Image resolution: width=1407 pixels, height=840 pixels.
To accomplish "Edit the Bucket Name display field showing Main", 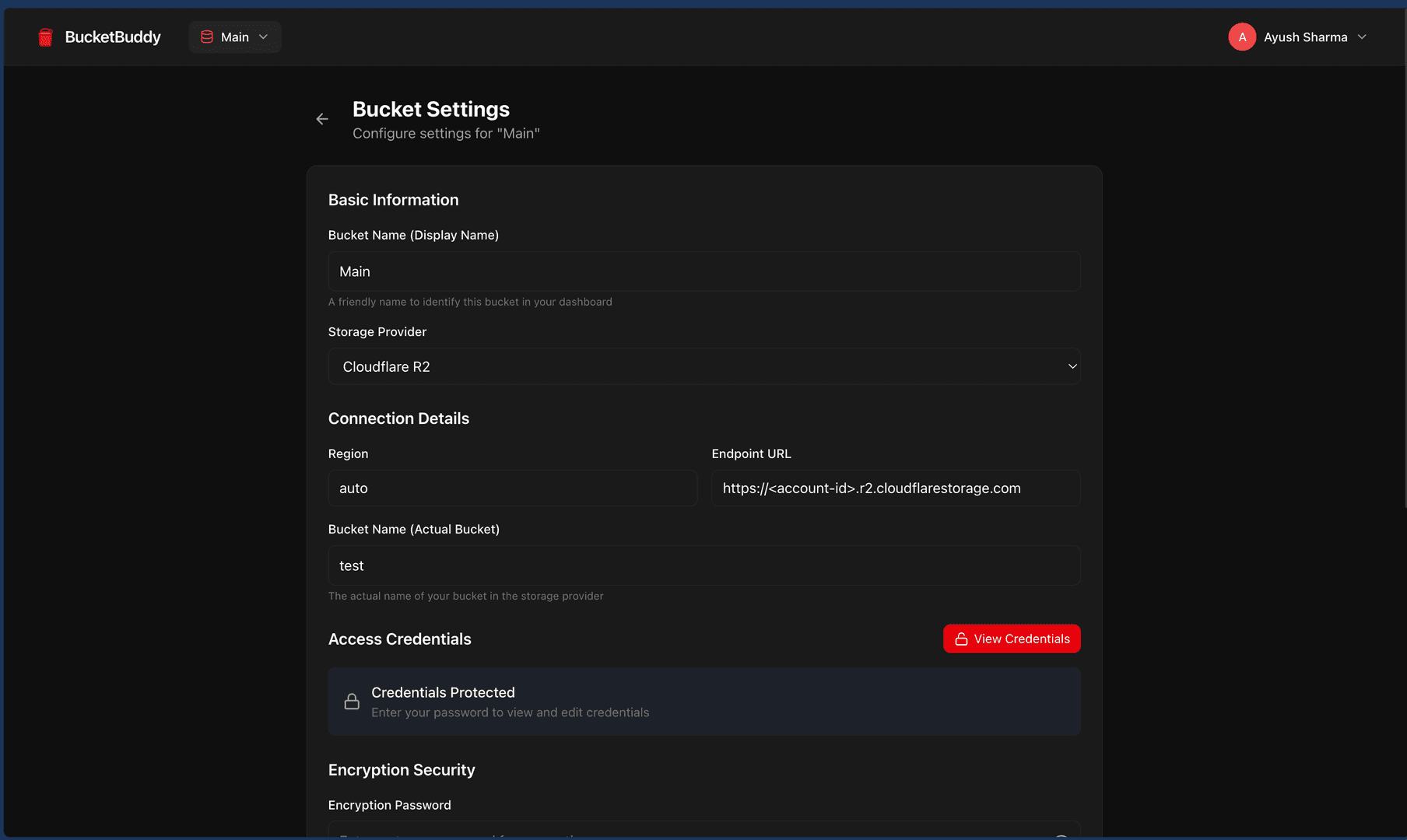I will coord(703,271).
